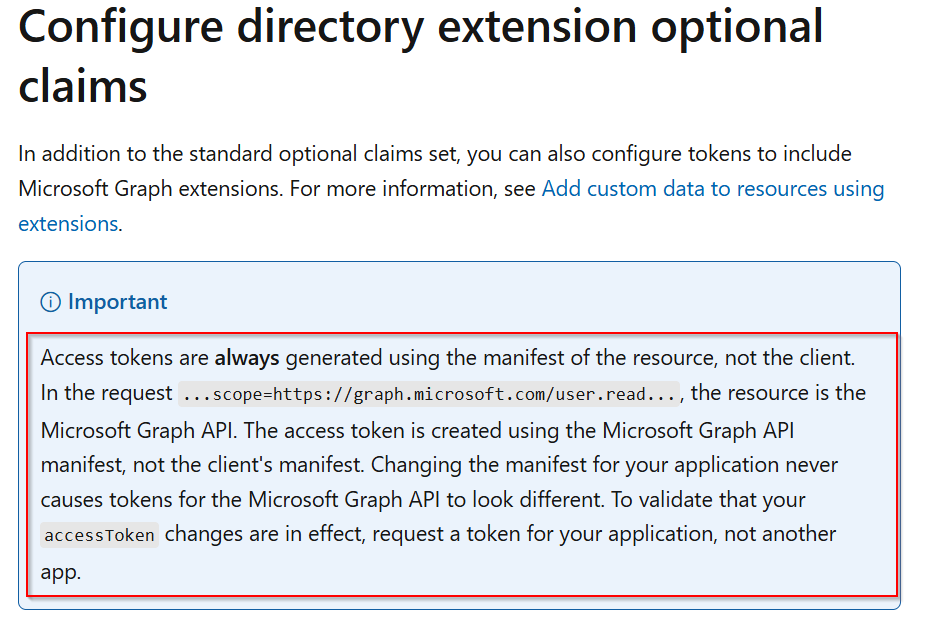
Task: Click the final word 'app.' in the note
Action: (x=60, y=570)
